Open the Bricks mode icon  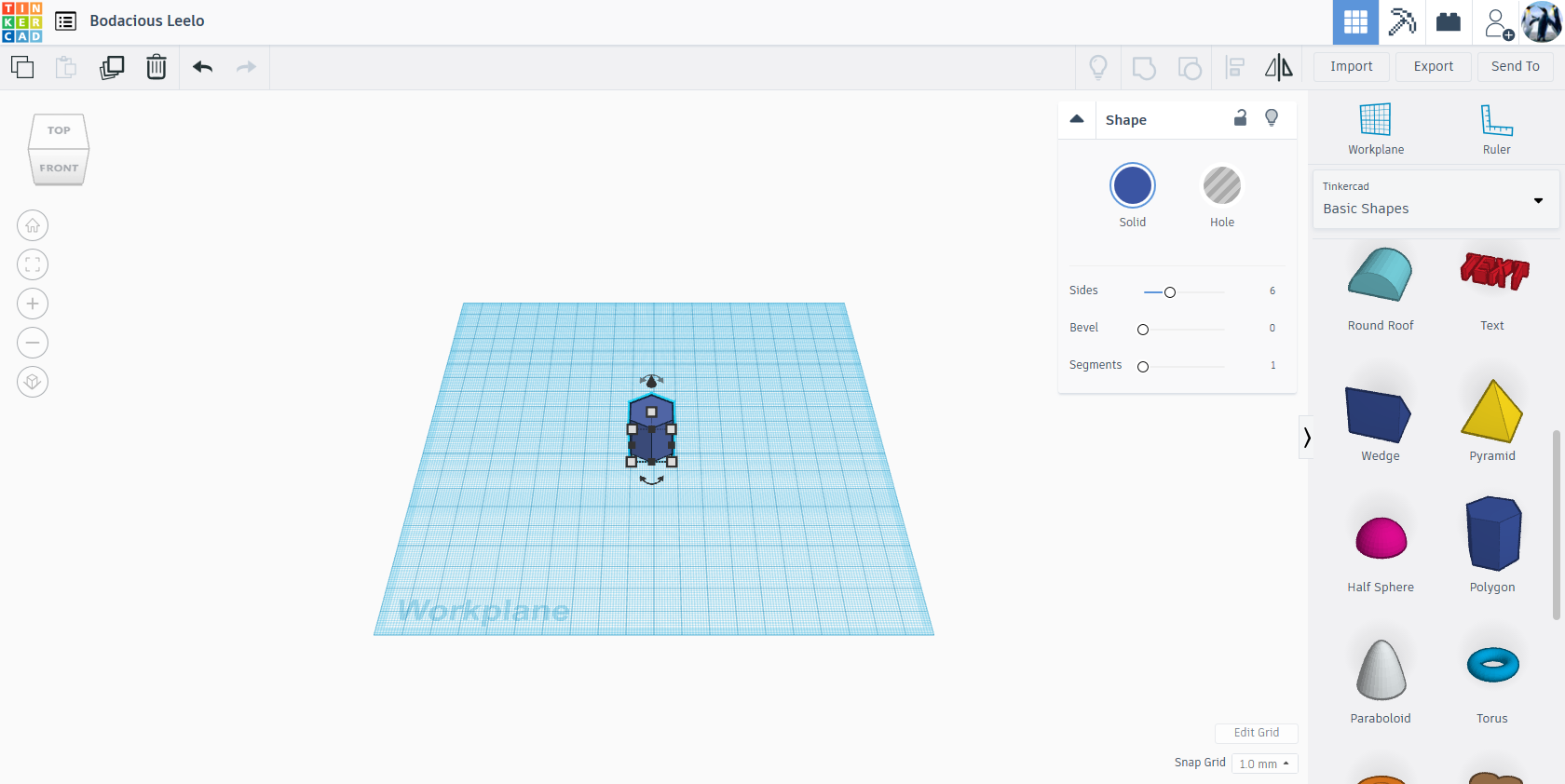1449,22
